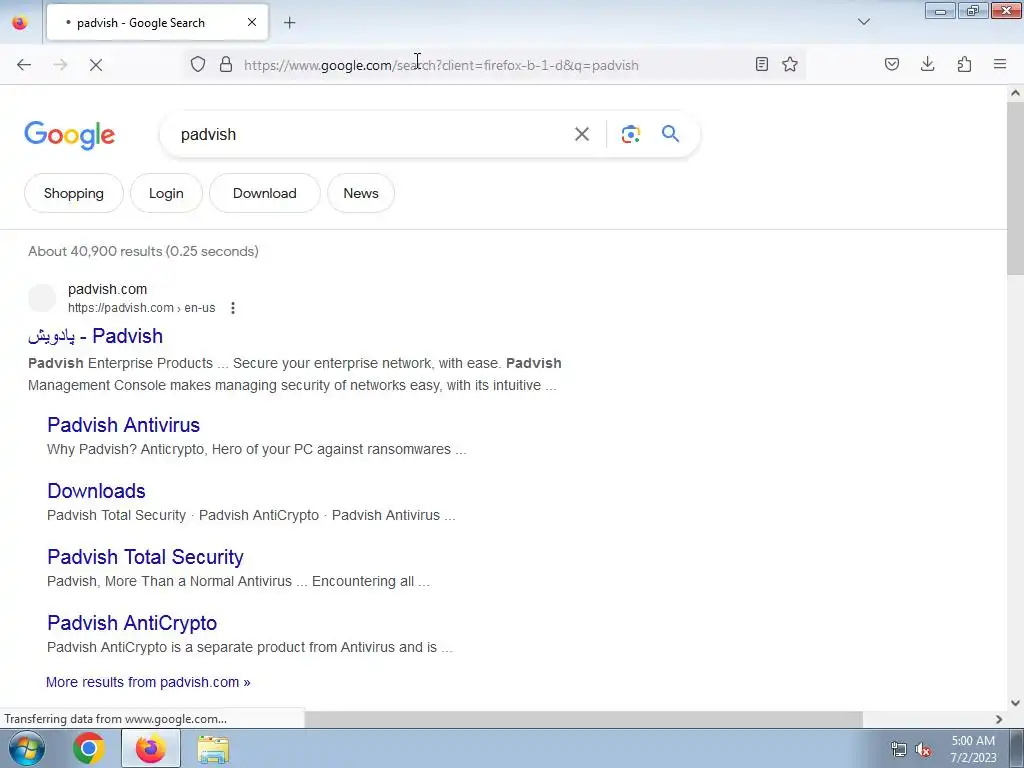
Task: Go back with the browser back arrow
Action: (24, 65)
